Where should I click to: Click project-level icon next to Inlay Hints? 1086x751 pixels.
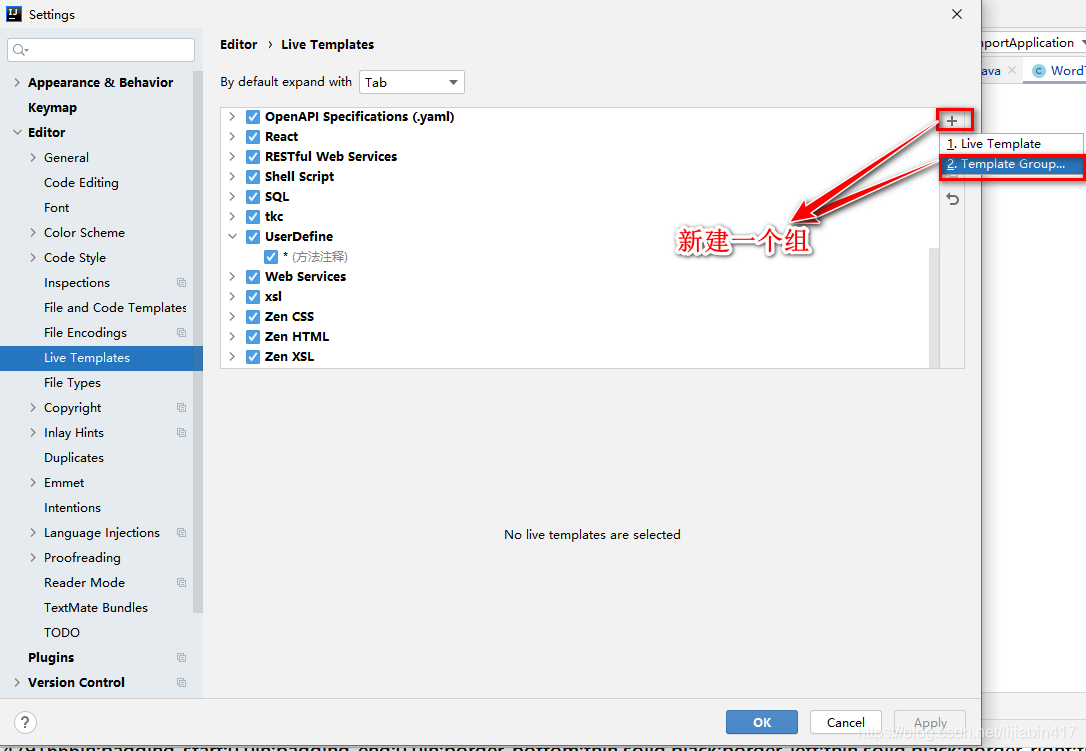pos(181,432)
